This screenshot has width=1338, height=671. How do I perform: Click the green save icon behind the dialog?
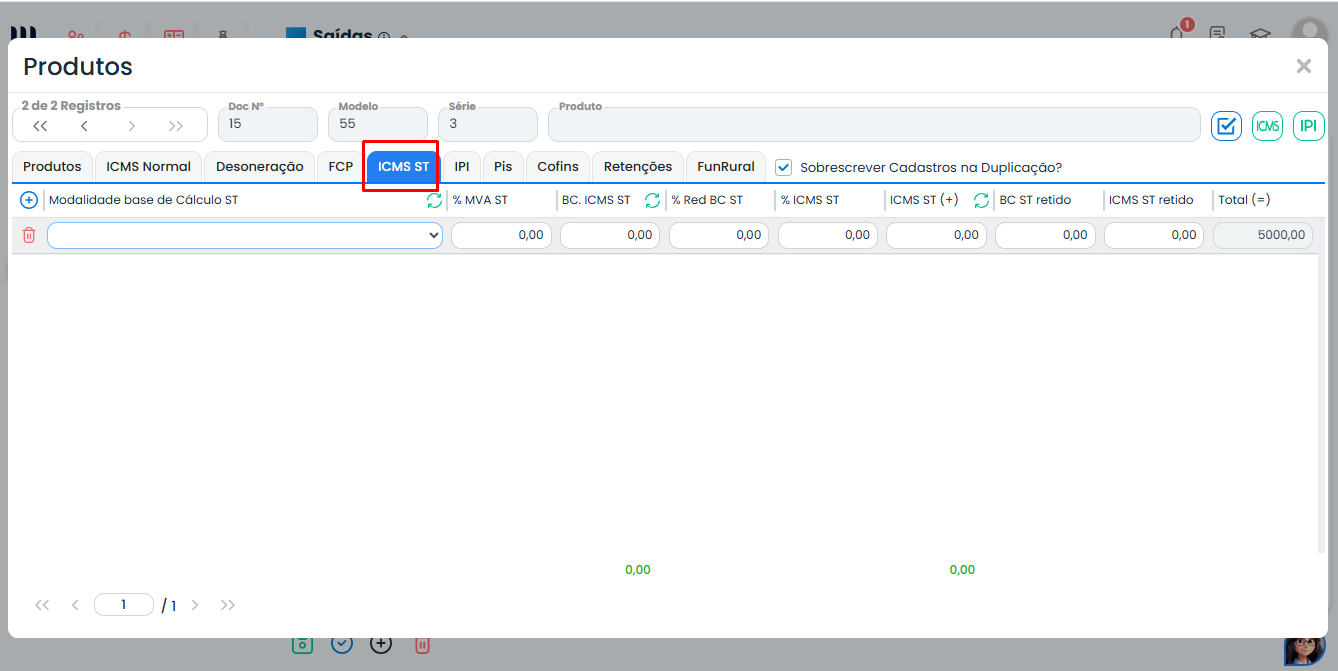(x=303, y=644)
